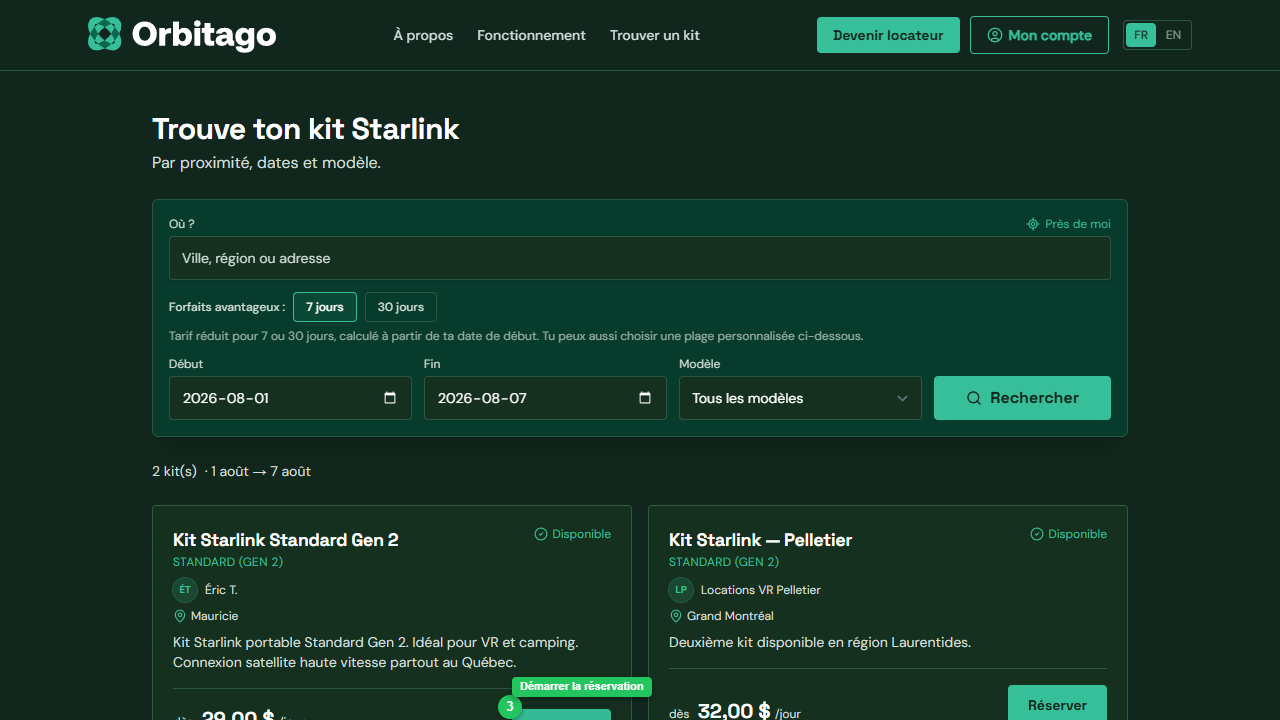Screen dimensions: 1280x720
Task: Click the Grand Montréal region text
Action: [730, 616]
